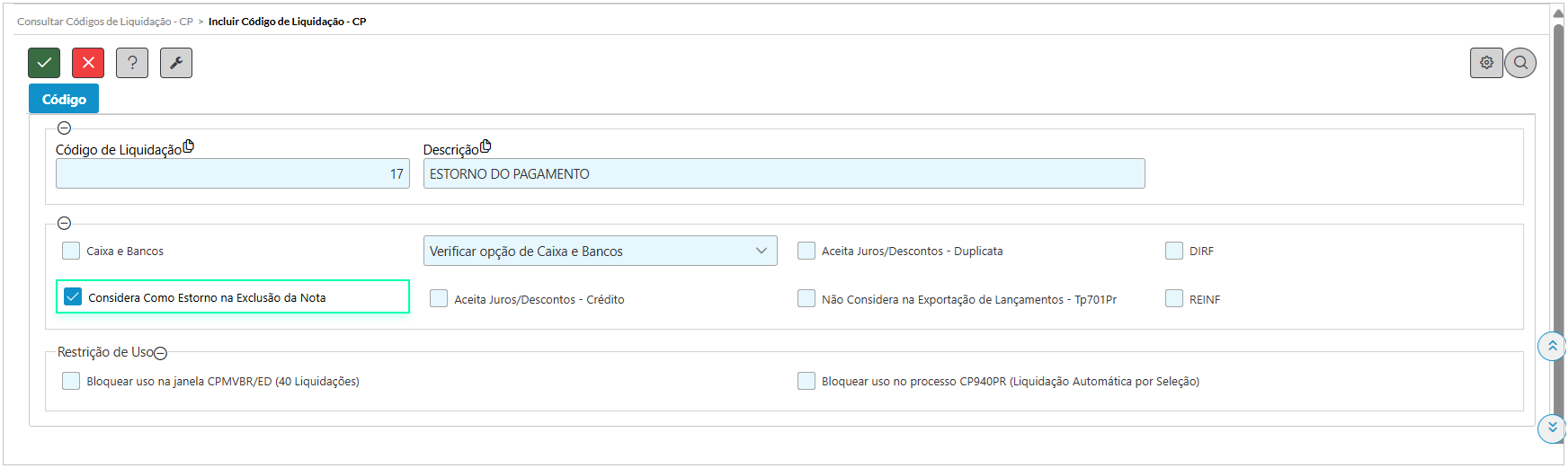Click the double-chevron jump-to-bottom button
This screenshot has width=1568, height=468.
click(1552, 428)
